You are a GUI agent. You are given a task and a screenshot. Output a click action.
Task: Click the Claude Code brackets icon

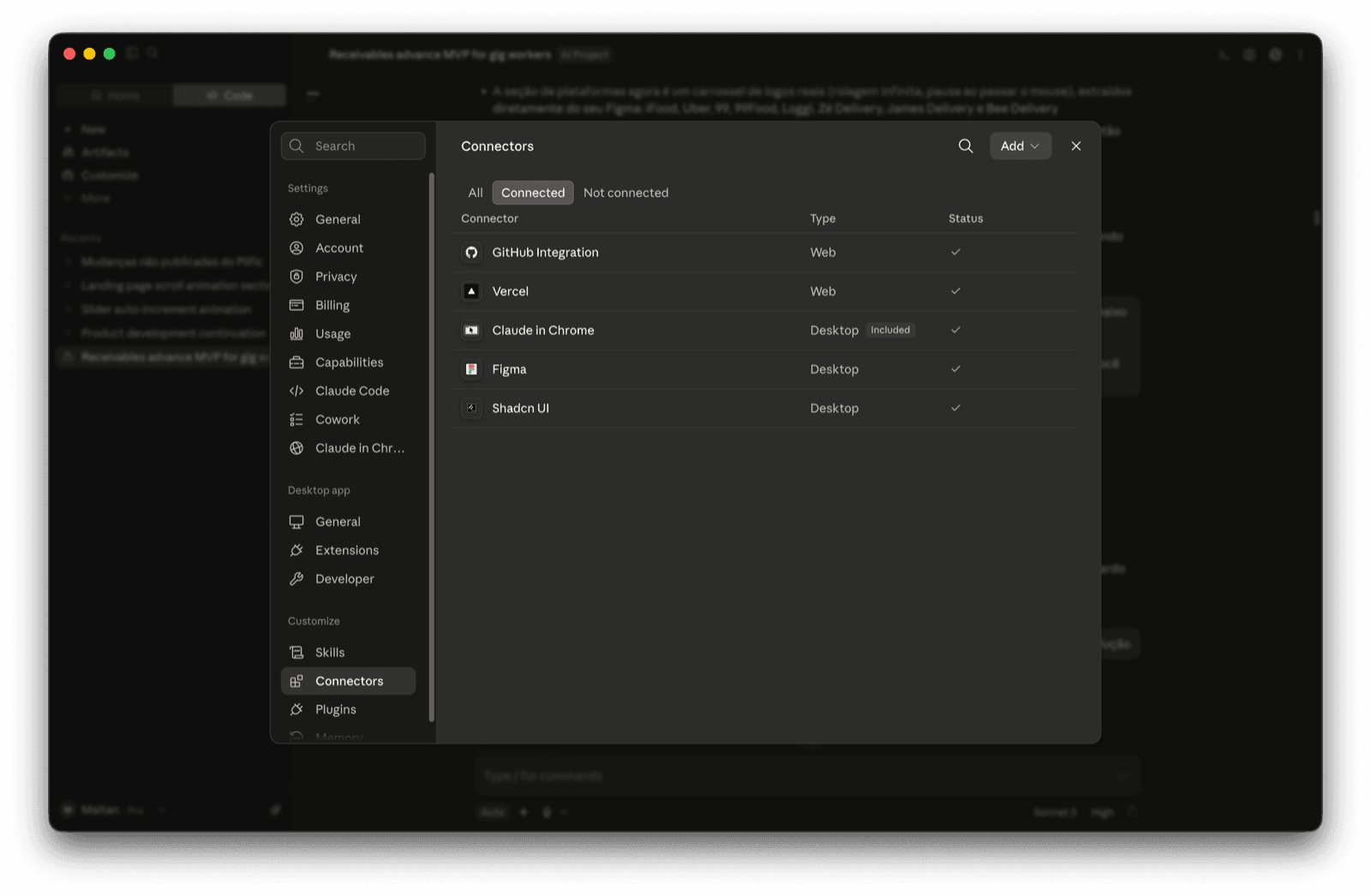[x=296, y=391]
